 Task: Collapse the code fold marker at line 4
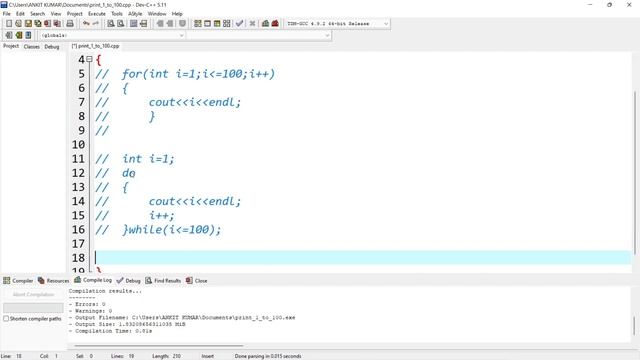click(x=89, y=60)
